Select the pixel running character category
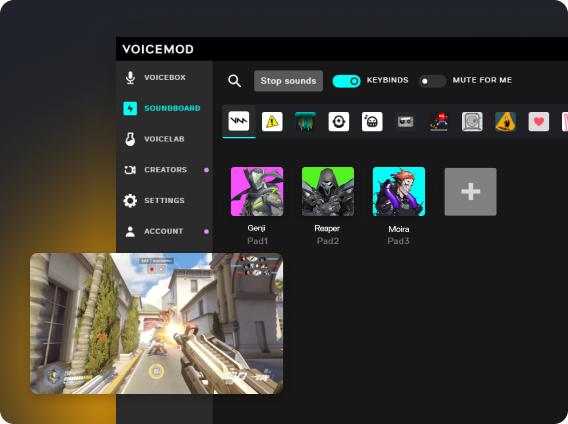This screenshot has height=424, width=568. coord(439,121)
